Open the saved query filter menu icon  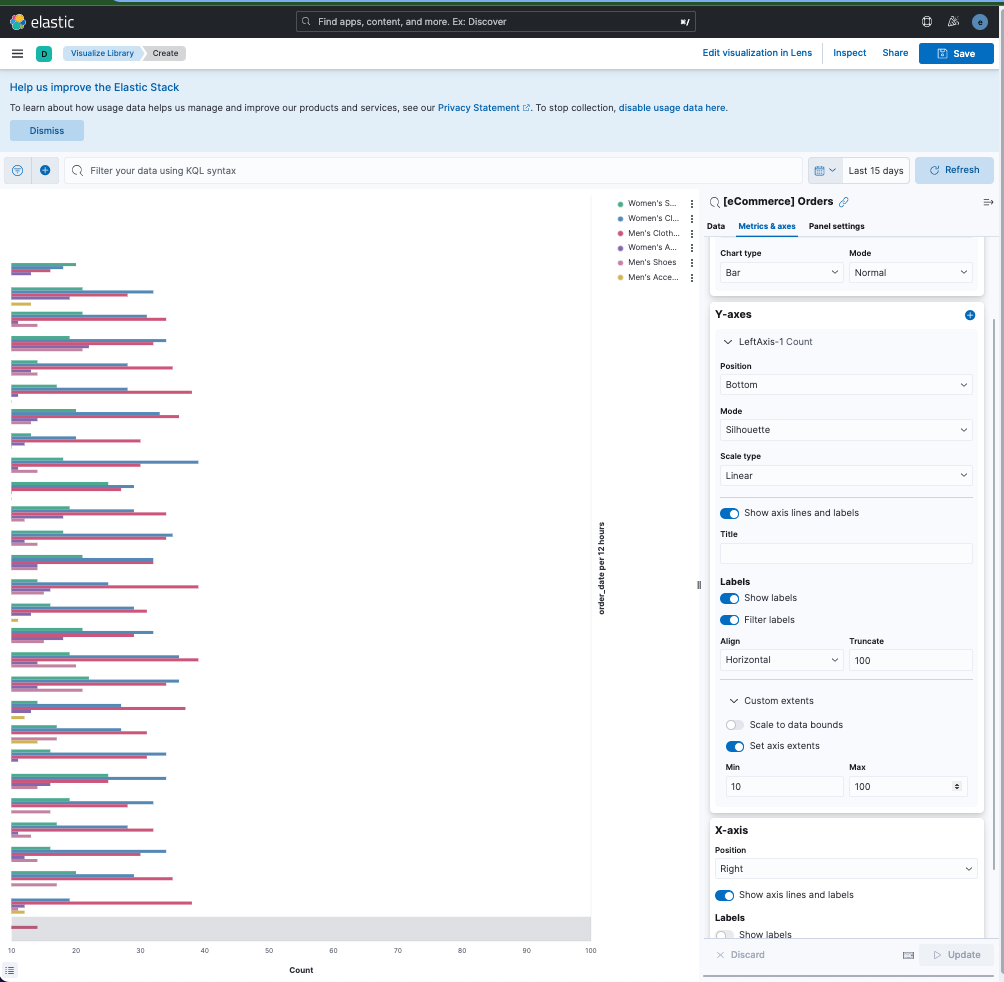click(x=18, y=170)
